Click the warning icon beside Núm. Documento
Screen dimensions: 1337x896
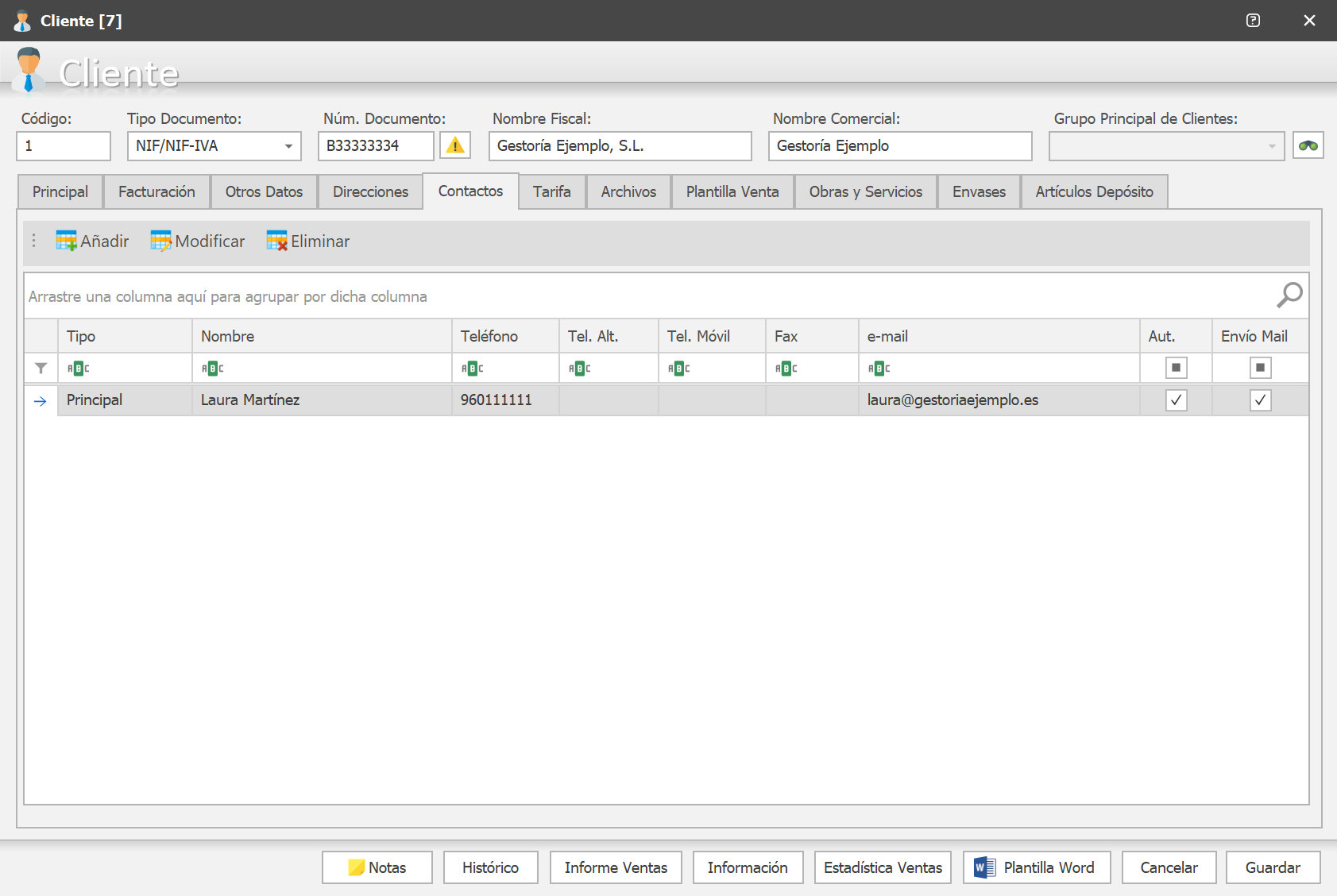point(455,145)
